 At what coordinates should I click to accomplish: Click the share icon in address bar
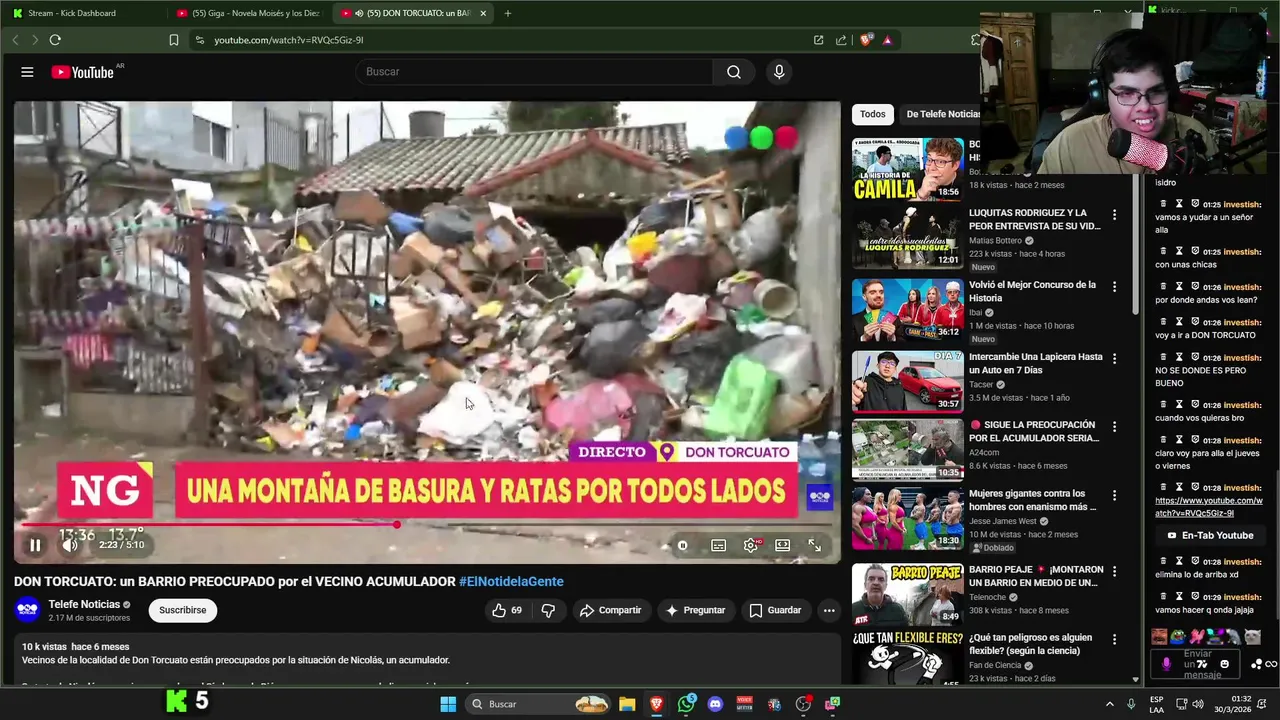point(841,40)
